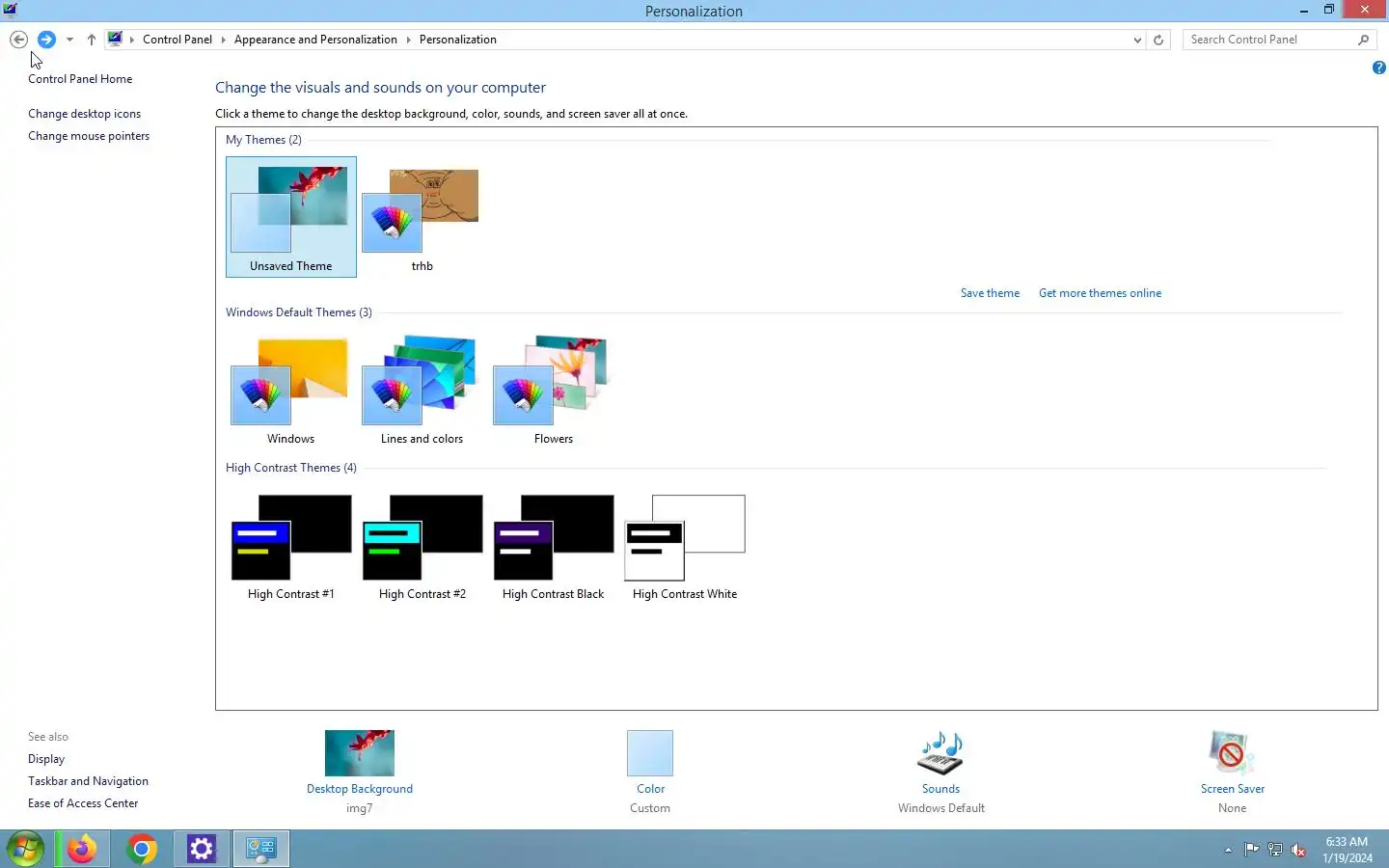
Task: Select Personalization breadcrumb
Action: point(458,40)
